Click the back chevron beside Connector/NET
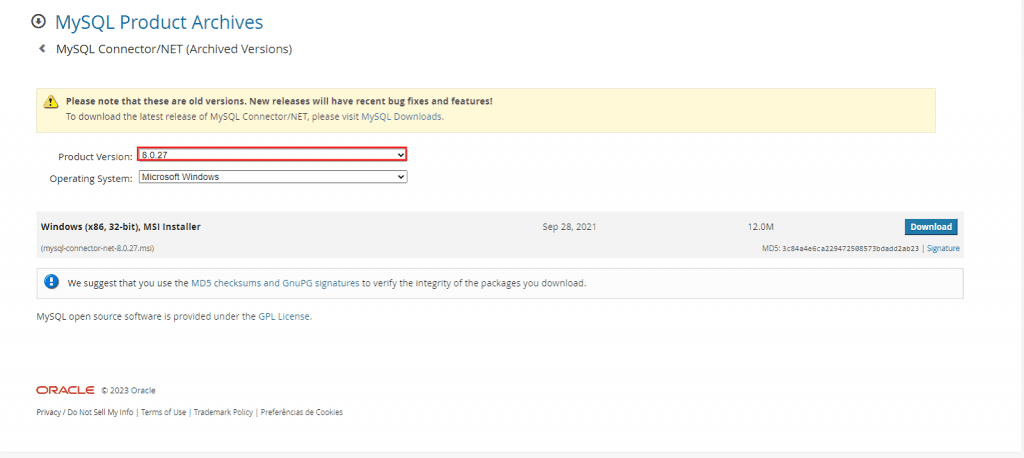Image resolution: width=1024 pixels, height=458 pixels. [42, 48]
